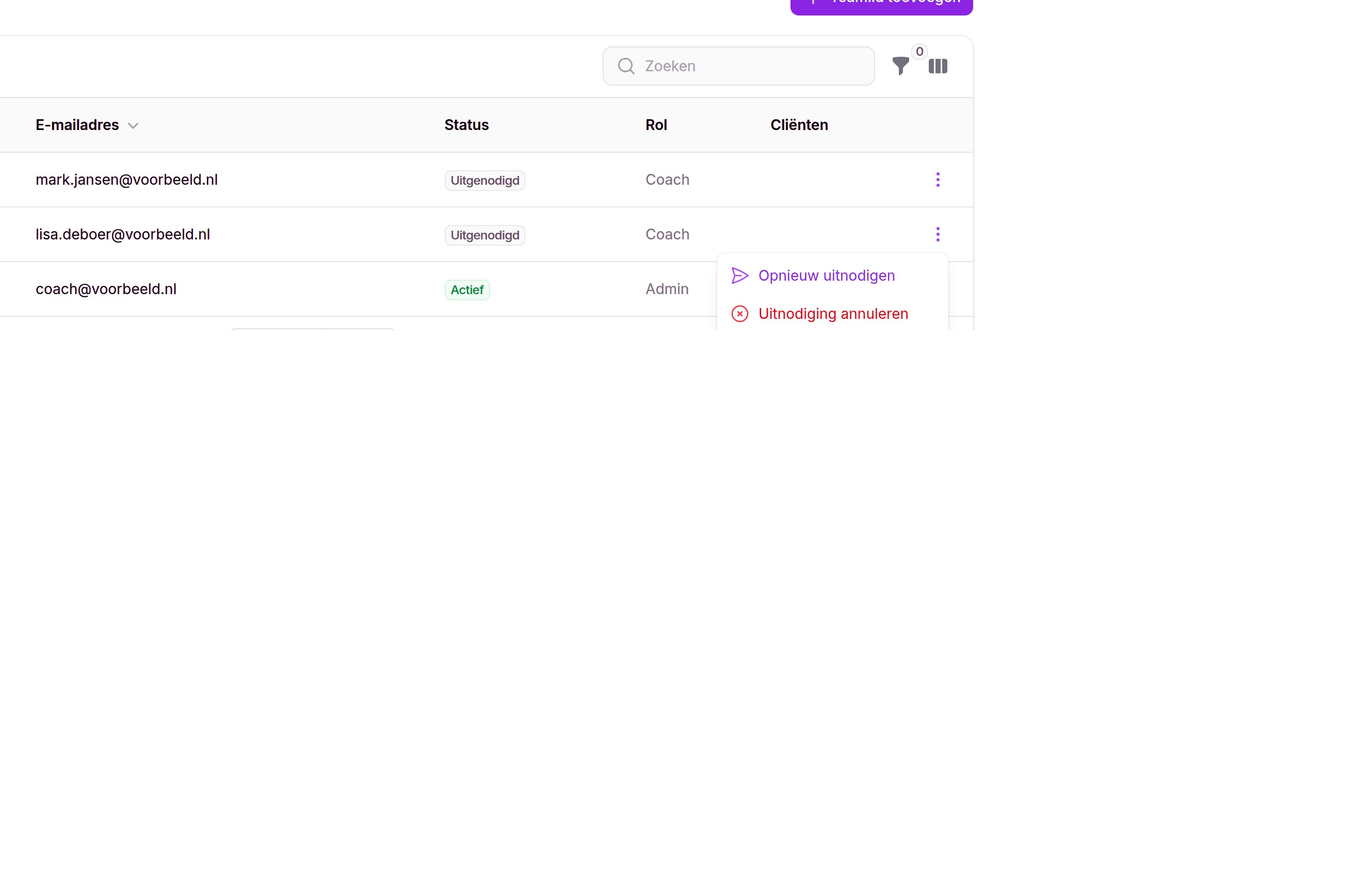1372x886 pixels.
Task: Click the filter count badge
Action: 919,51
